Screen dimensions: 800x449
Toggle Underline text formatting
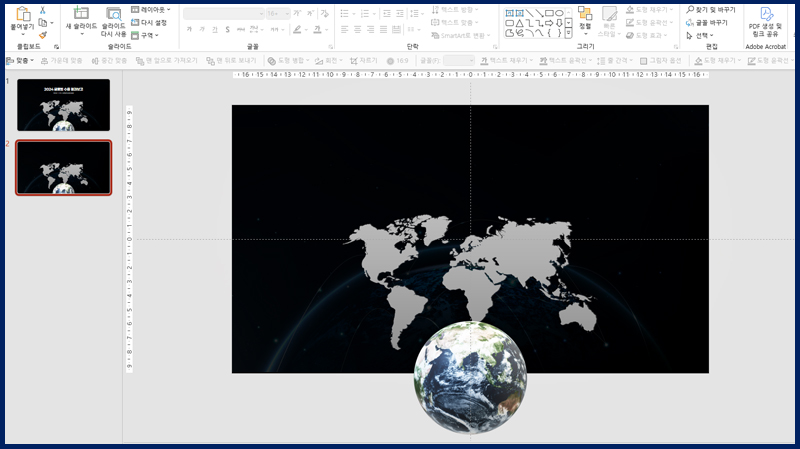(215, 30)
